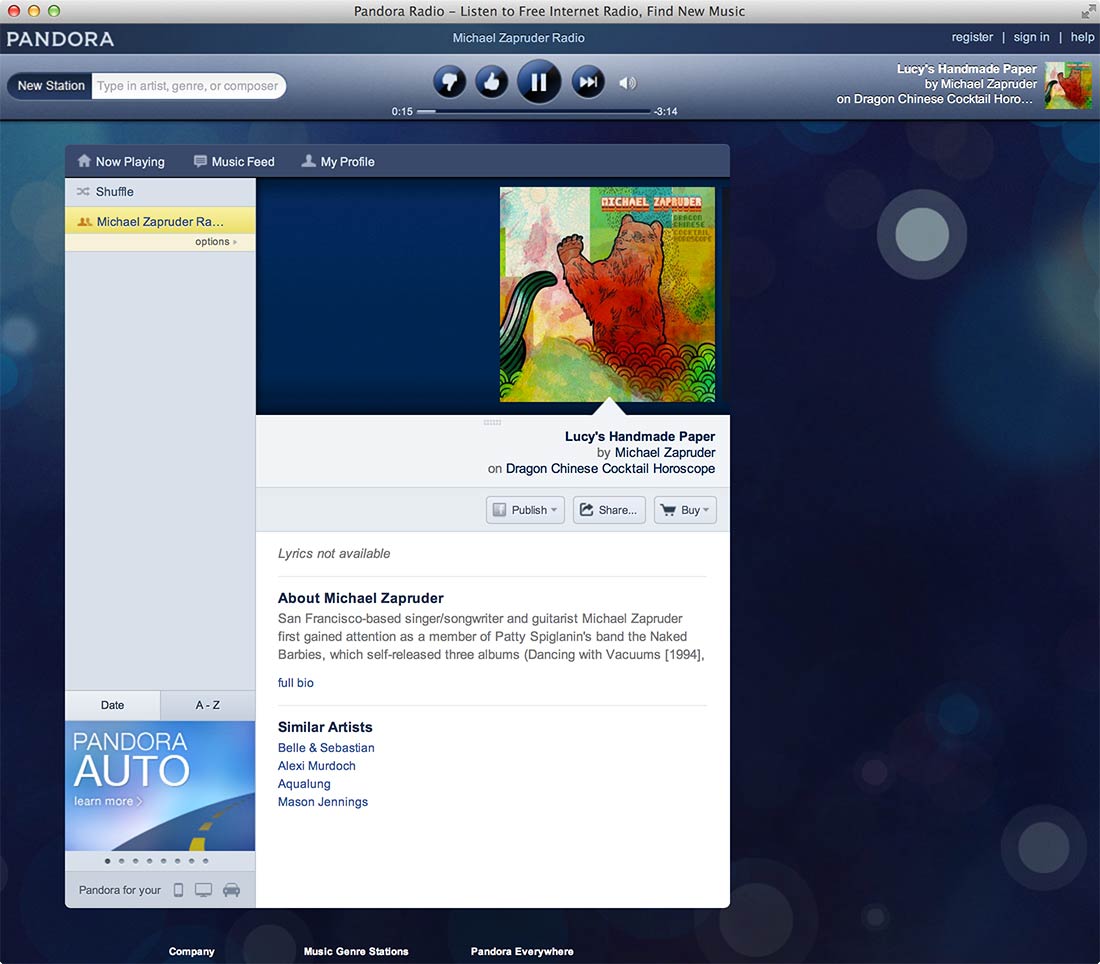Switch to the Music Feed tab
Viewport: 1100px width, 964px height.
[234, 161]
